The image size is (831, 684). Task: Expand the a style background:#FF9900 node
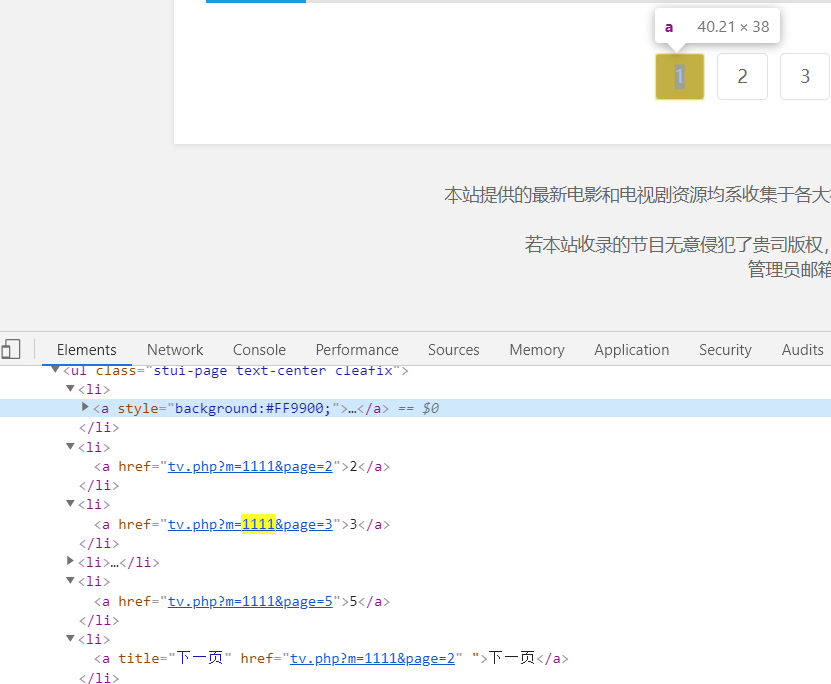(85, 407)
